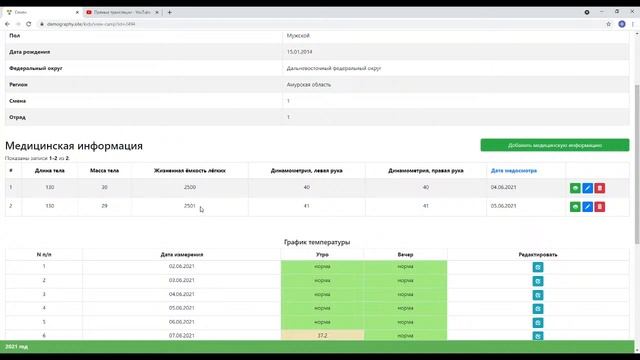Click the Утро column header

click(x=322, y=254)
